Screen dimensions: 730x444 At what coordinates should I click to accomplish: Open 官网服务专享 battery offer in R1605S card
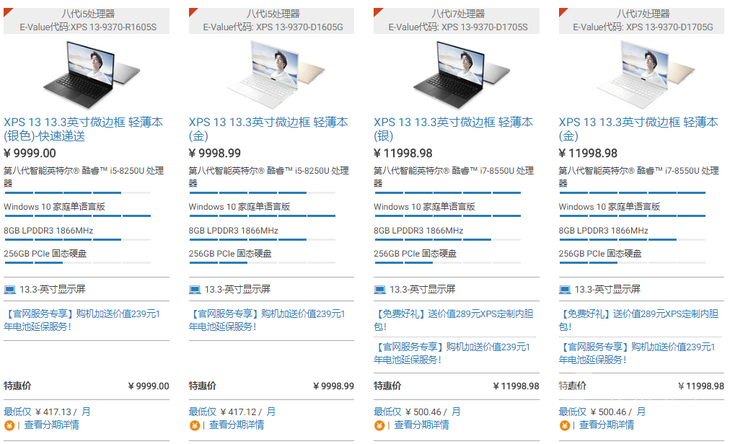(x=82, y=320)
